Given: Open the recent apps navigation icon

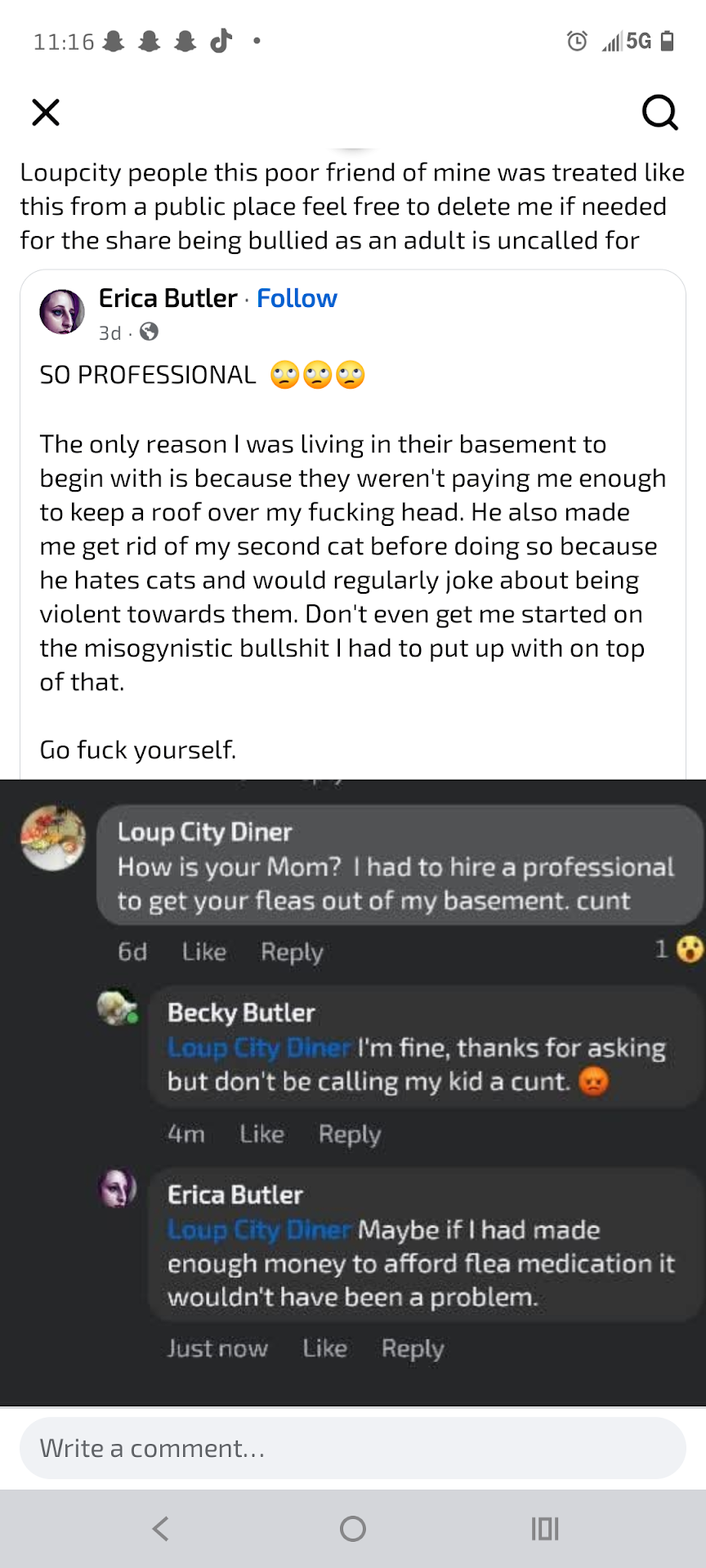Looking at the screenshot, I should pos(545,1528).
